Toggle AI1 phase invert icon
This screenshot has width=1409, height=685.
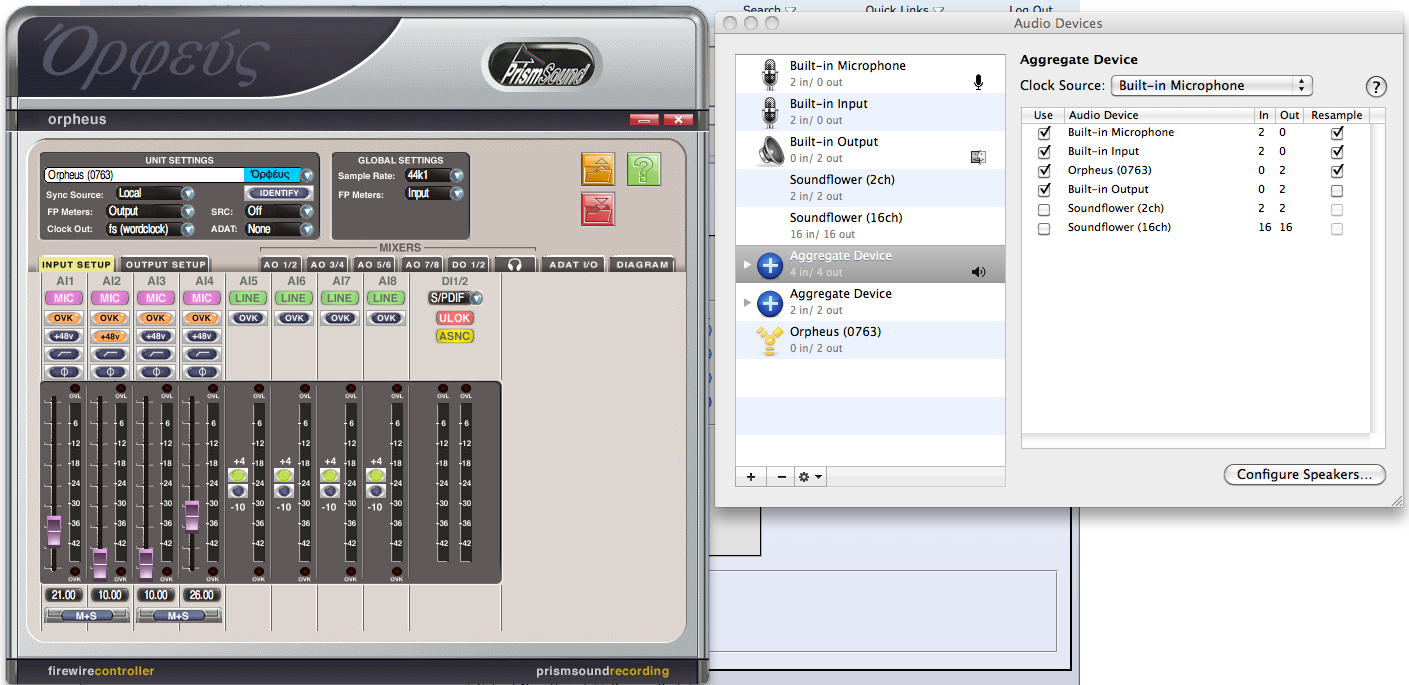pos(64,372)
